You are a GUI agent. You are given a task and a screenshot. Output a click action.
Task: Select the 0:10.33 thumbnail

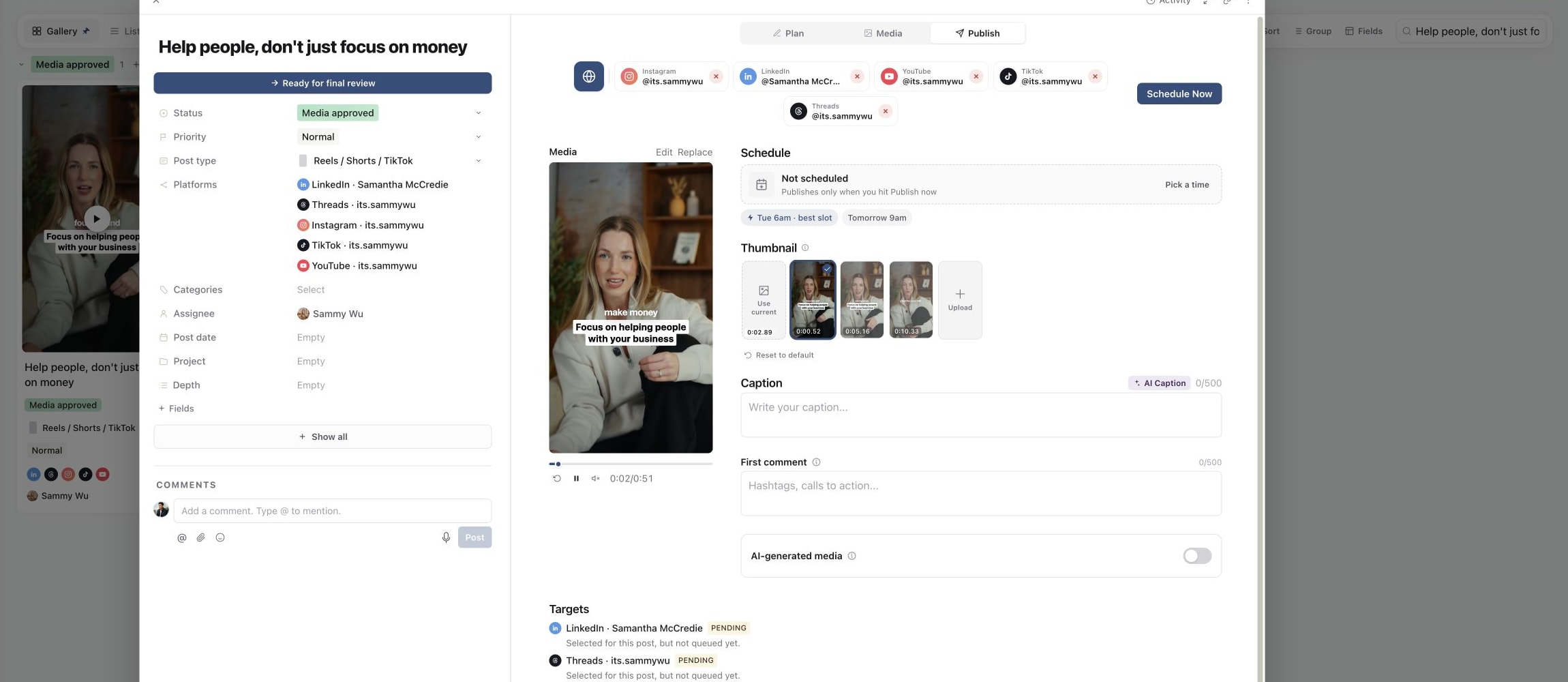911,300
